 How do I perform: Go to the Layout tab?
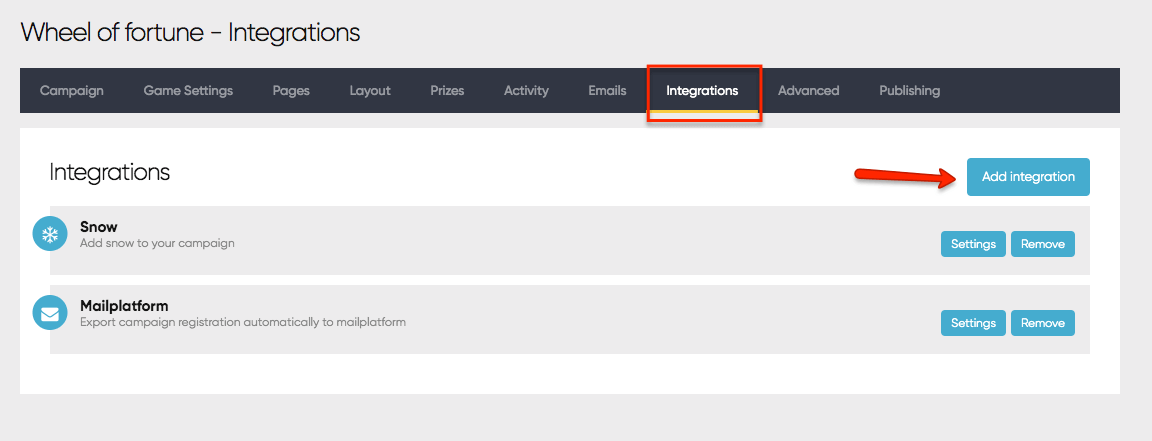(x=370, y=91)
